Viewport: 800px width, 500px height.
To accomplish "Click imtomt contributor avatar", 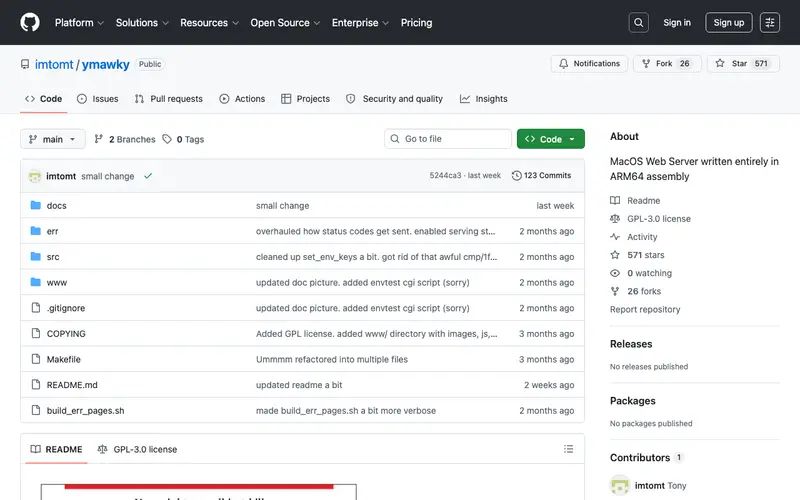I will [620, 485].
